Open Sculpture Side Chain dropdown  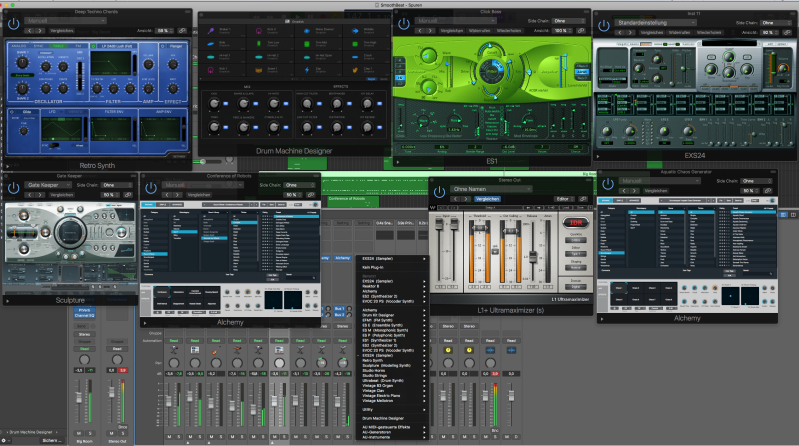coord(118,185)
